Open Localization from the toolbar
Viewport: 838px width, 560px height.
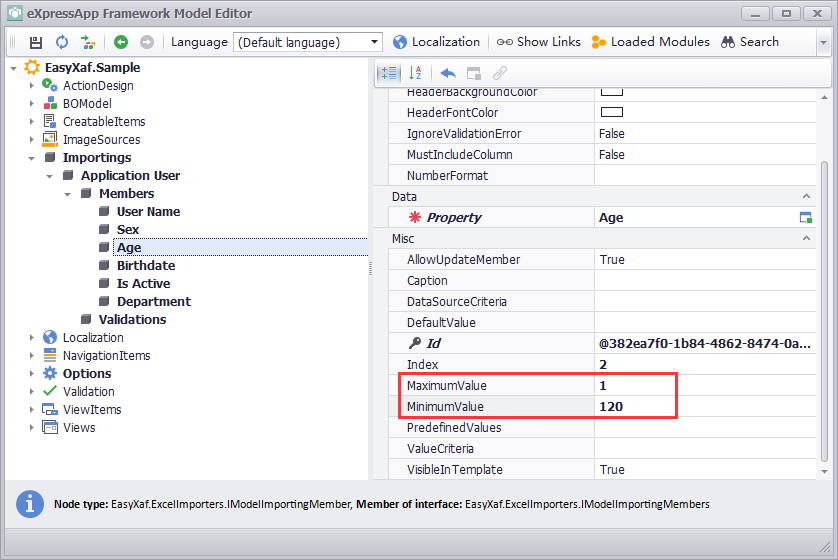click(x=436, y=42)
